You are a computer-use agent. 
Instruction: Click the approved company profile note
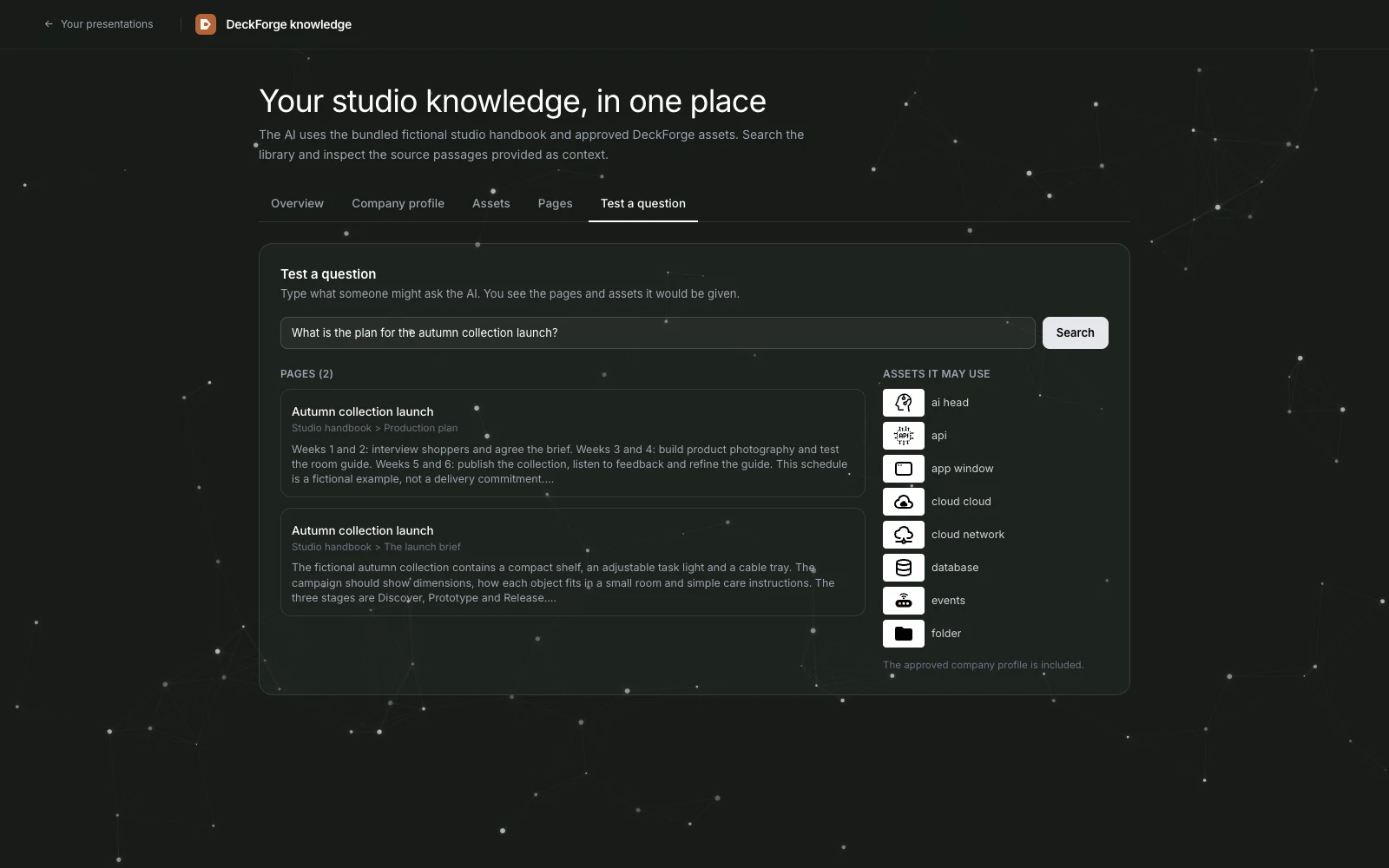[983, 665]
